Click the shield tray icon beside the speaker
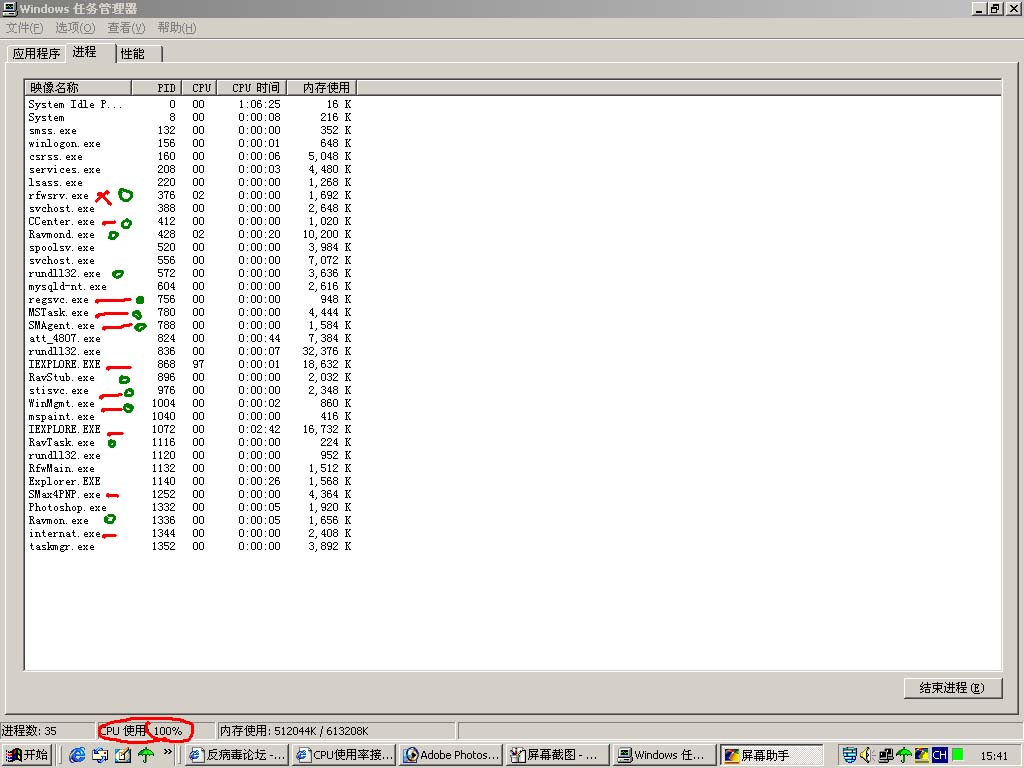Screen dimensions: 1024x768 [x=849, y=755]
